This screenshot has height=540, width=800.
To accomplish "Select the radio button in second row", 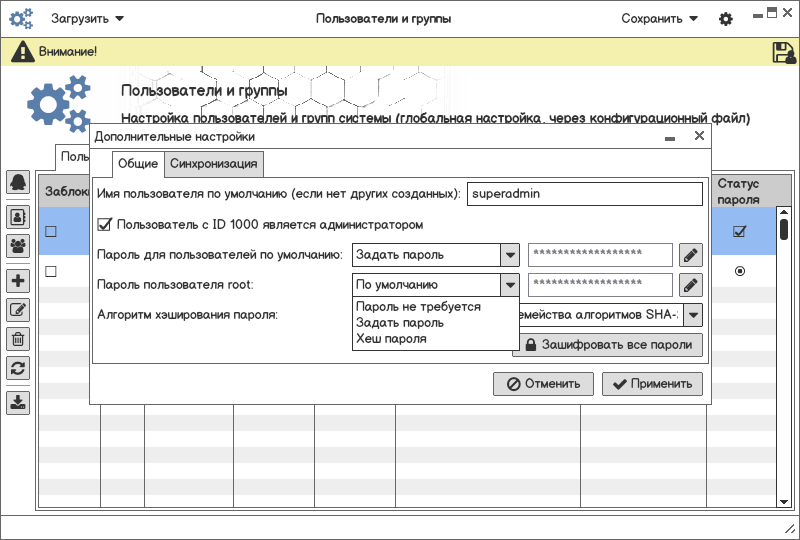I will (x=739, y=271).
